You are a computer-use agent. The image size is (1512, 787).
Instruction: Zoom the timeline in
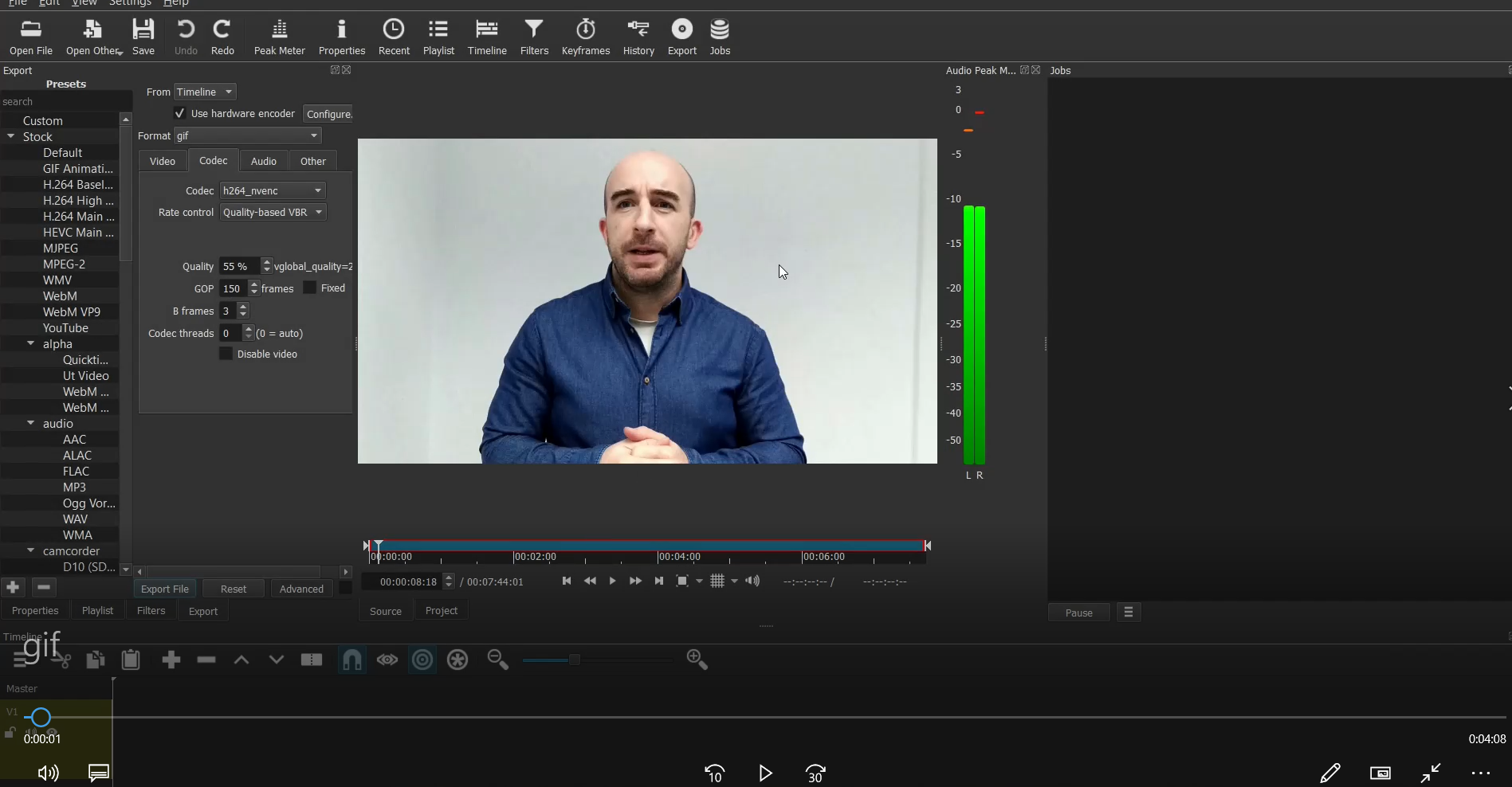pyautogui.click(x=695, y=660)
